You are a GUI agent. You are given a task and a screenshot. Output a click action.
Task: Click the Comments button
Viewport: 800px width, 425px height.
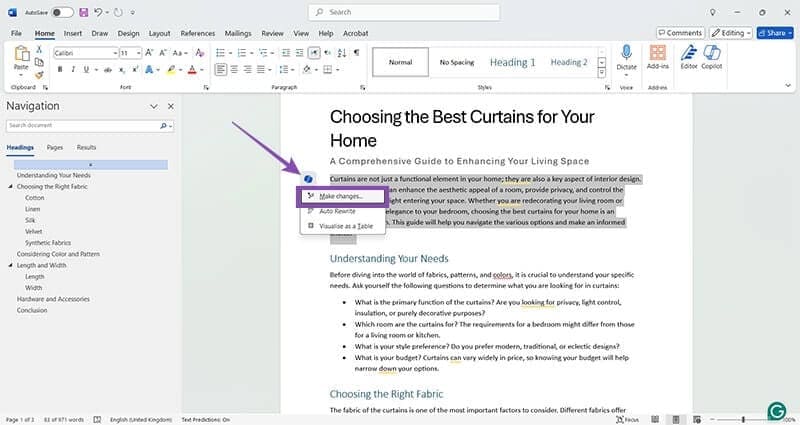[x=680, y=33]
